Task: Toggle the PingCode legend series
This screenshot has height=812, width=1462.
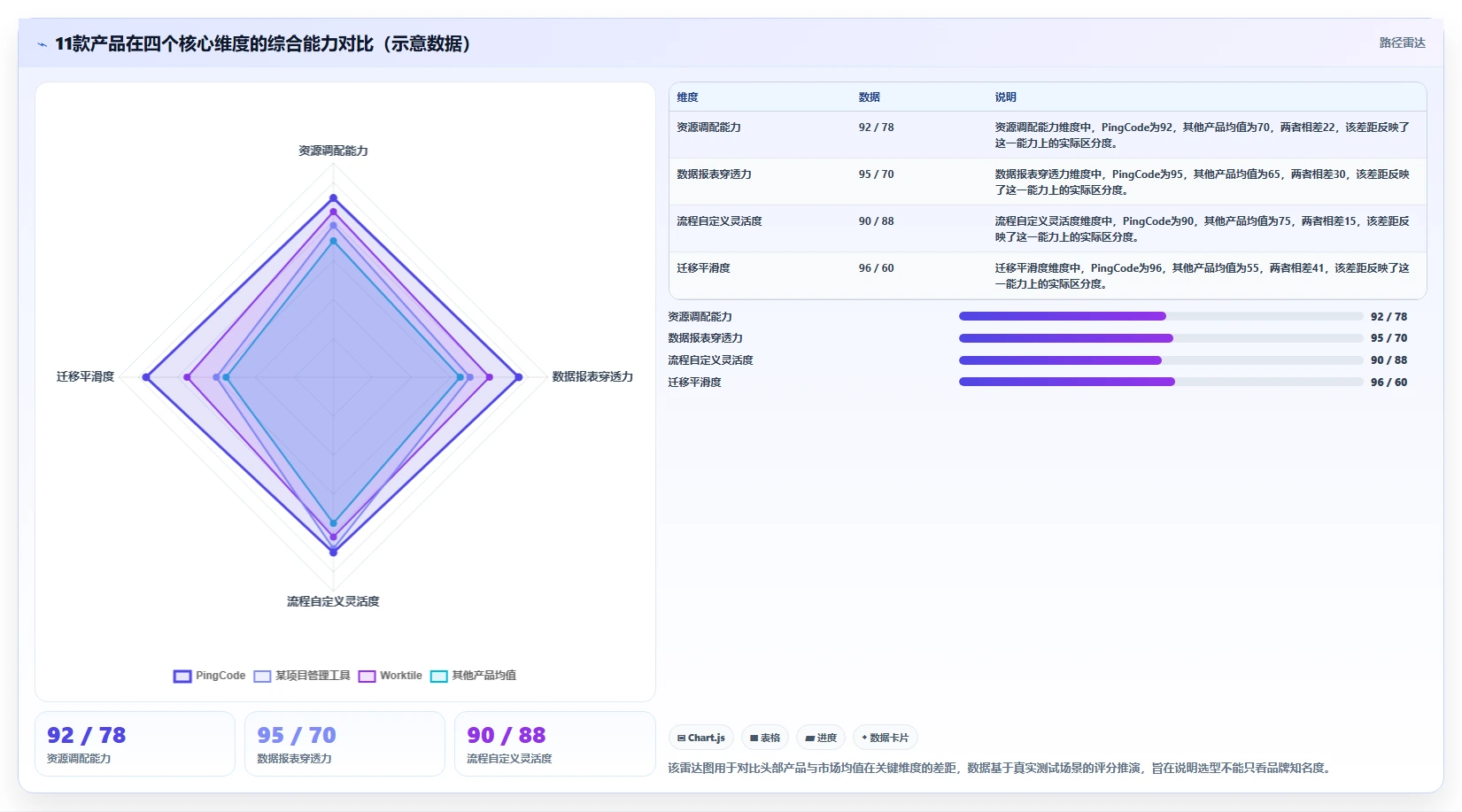Action: tap(210, 676)
